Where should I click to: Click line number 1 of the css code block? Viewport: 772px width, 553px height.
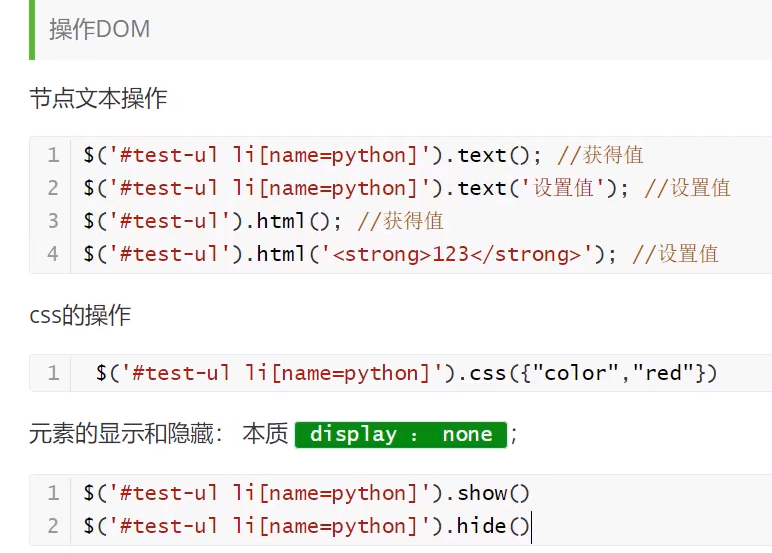[x=52, y=373]
